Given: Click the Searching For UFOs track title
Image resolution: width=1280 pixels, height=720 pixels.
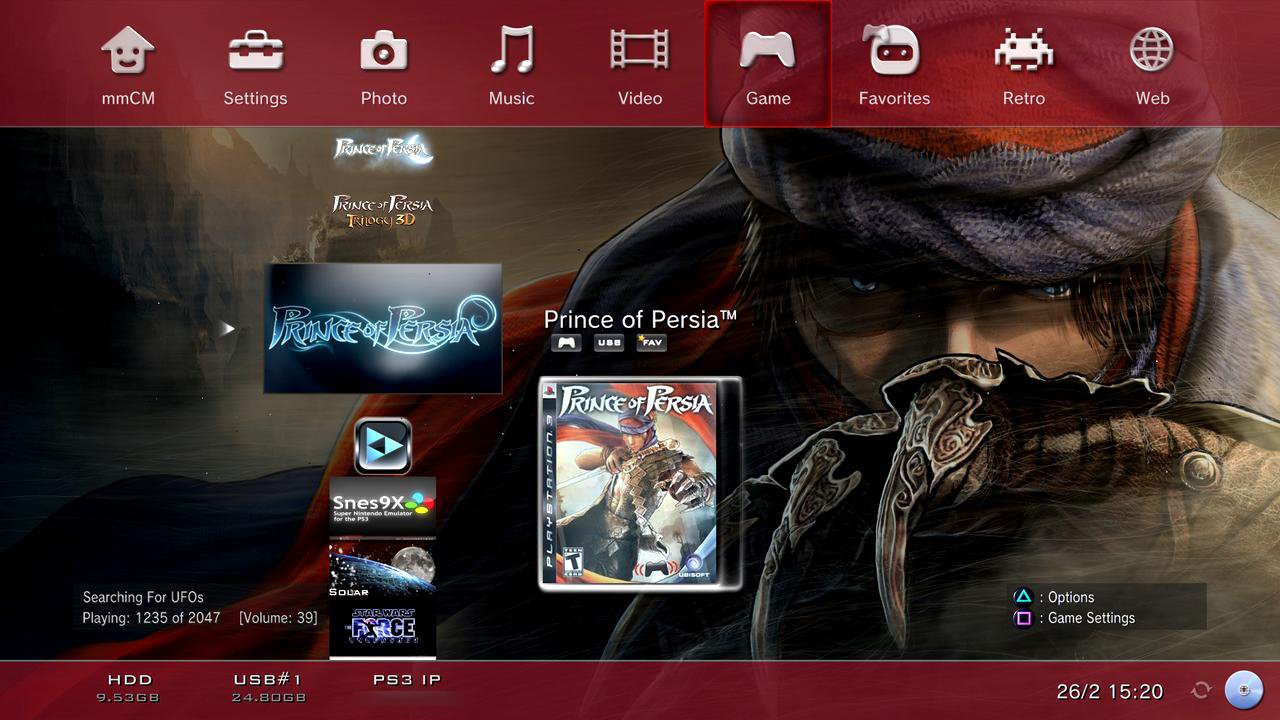Looking at the screenshot, I should click(x=143, y=597).
